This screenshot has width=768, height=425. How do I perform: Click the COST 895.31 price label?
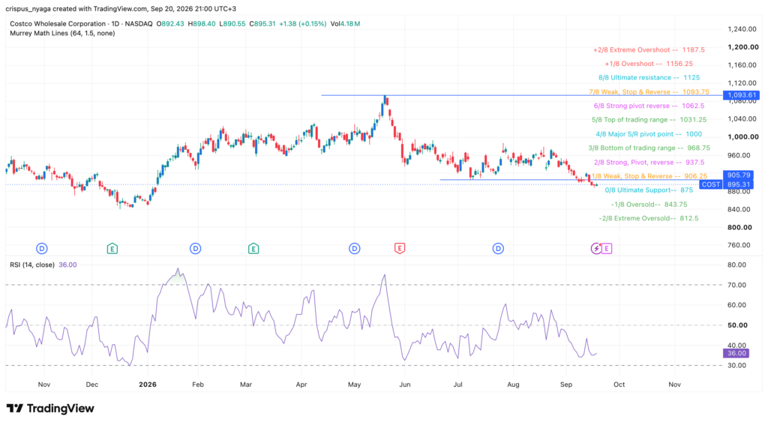coord(726,185)
